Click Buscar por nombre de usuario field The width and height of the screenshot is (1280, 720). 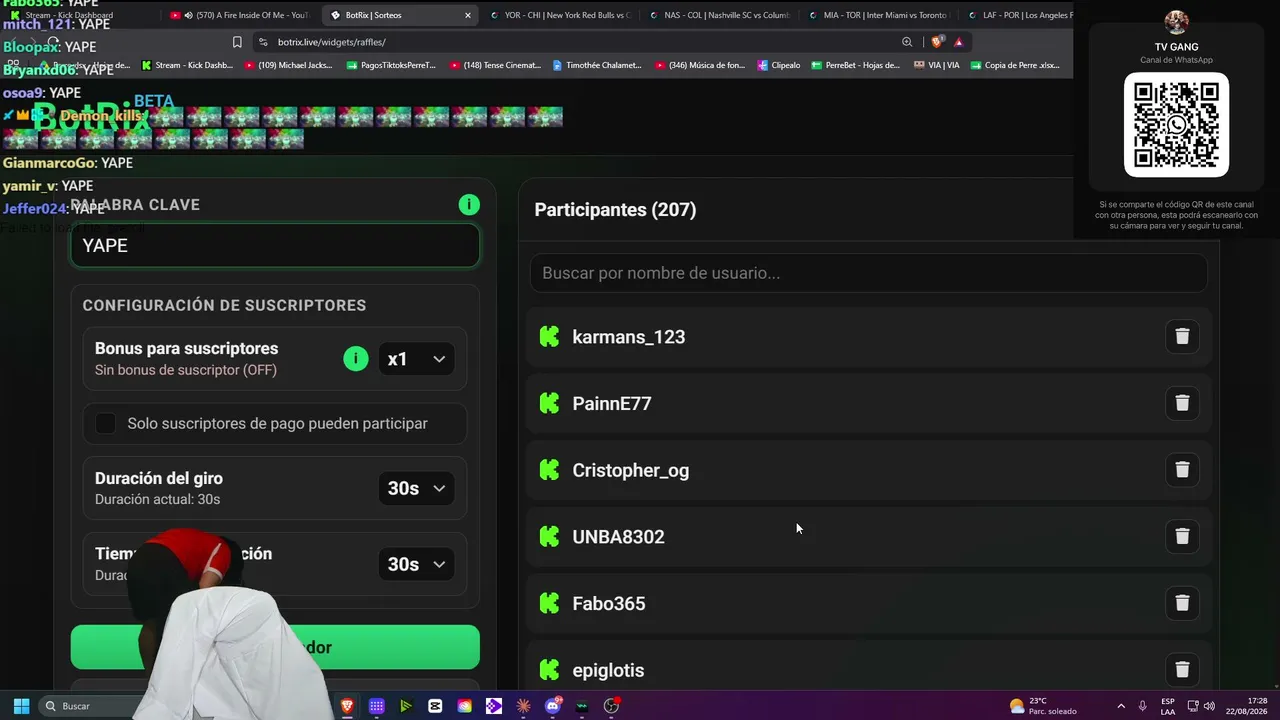pos(868,273)
